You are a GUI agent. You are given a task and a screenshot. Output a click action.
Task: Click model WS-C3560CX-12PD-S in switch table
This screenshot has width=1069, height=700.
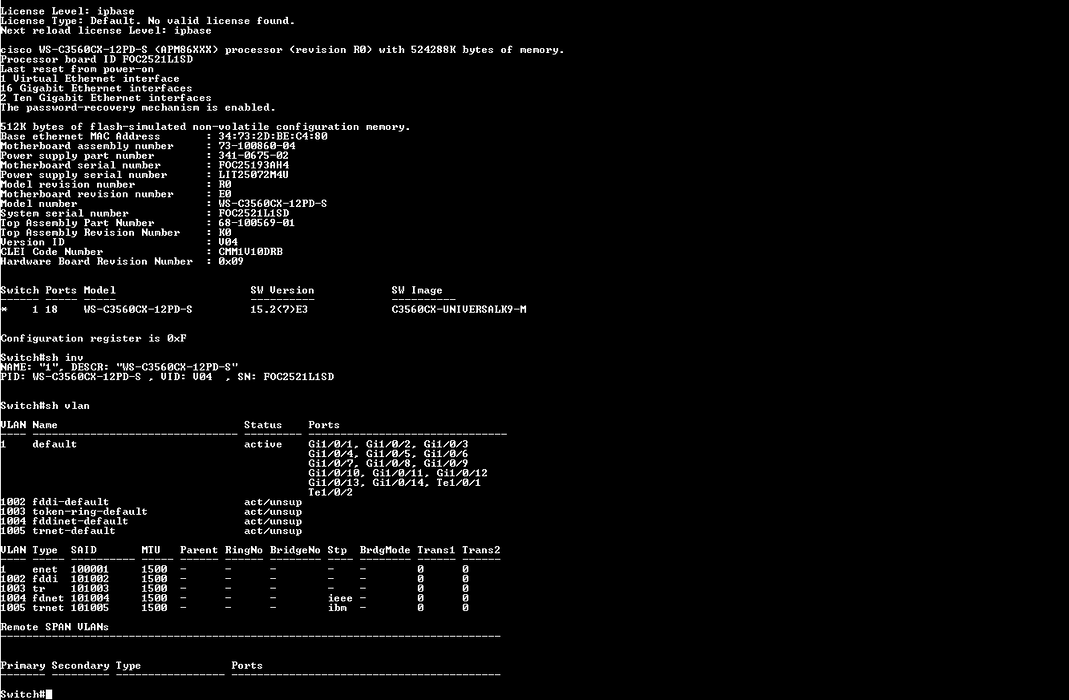pos(138,309)
